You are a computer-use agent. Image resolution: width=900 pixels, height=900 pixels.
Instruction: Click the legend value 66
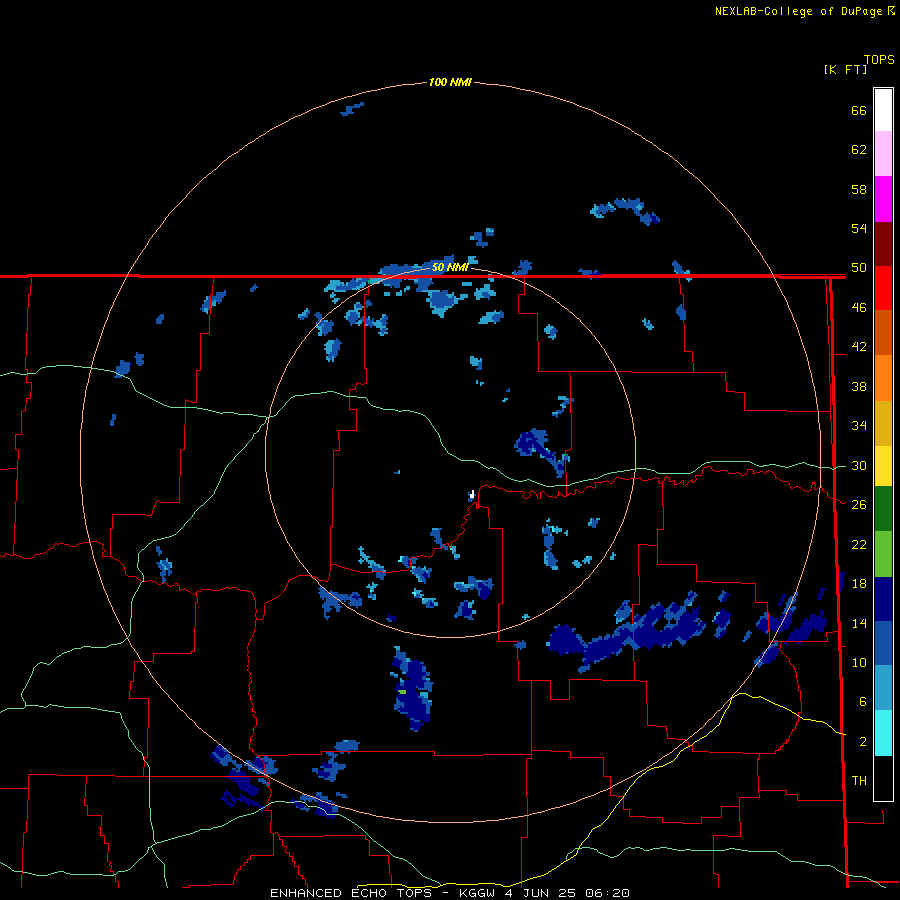[x=859, y=110]
